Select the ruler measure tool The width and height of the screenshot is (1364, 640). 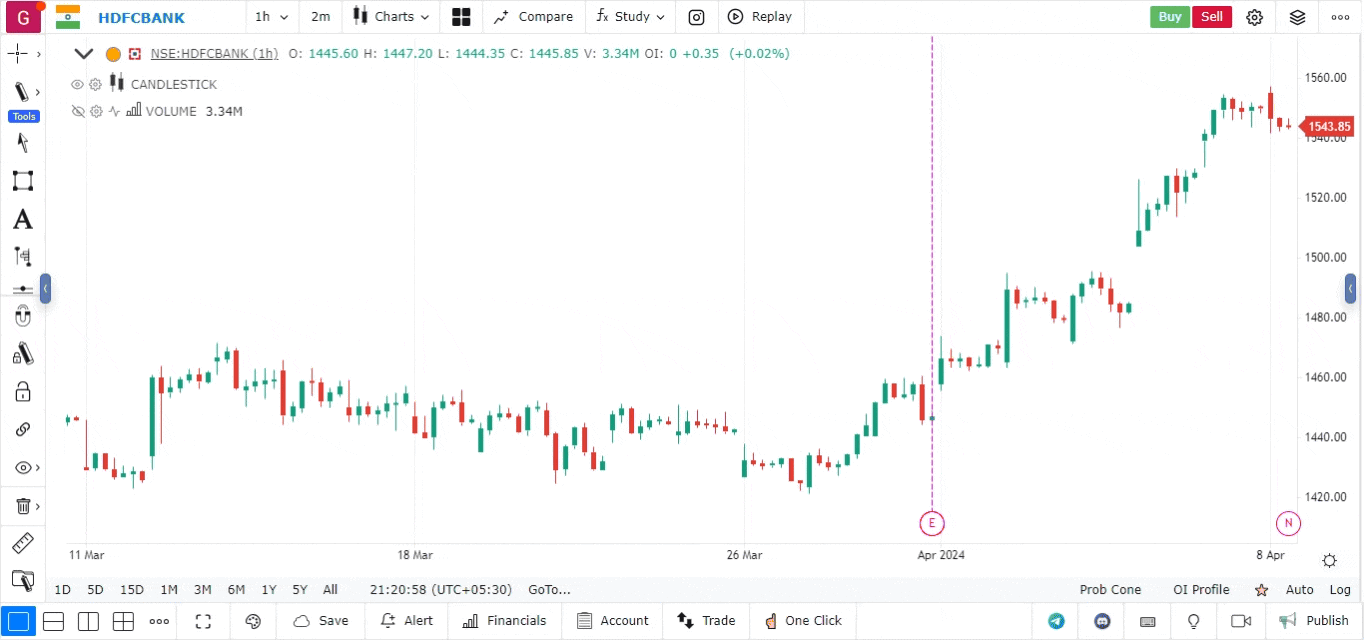22,544
